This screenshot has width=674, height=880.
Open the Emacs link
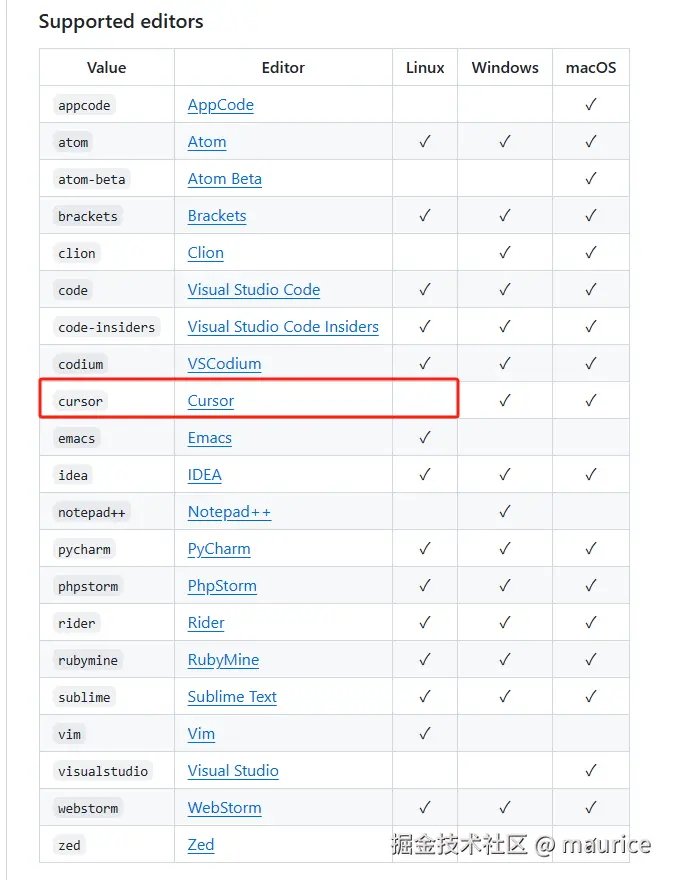click(x=210, y=438)
